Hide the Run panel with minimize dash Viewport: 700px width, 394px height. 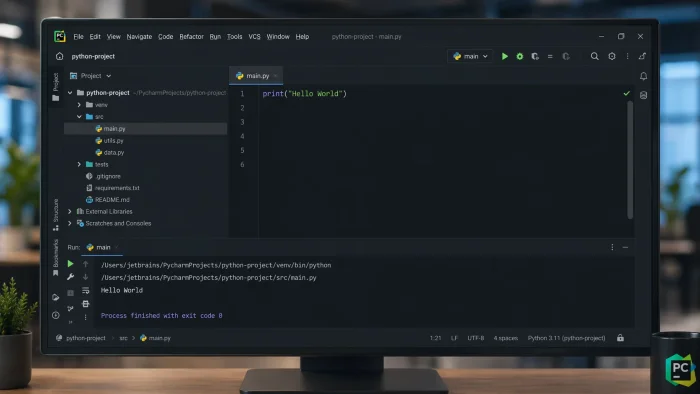click(x=625, y=247)
